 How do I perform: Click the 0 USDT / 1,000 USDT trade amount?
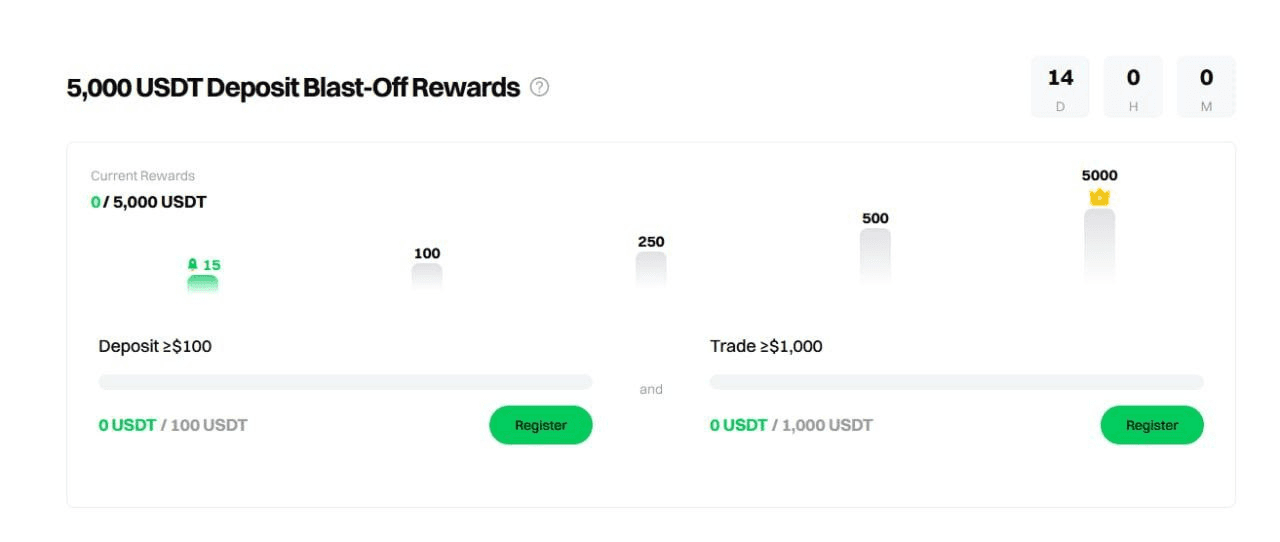coord(791,425)
